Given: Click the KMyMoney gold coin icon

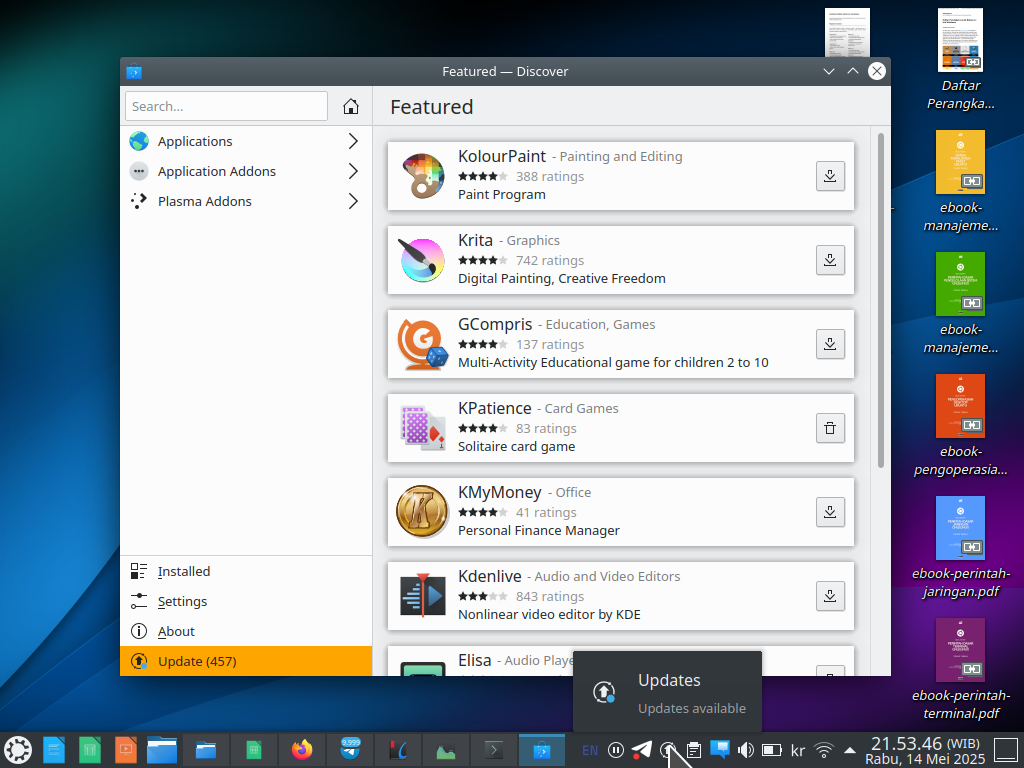Looking at the screenshot, I should tap(423, 512).
